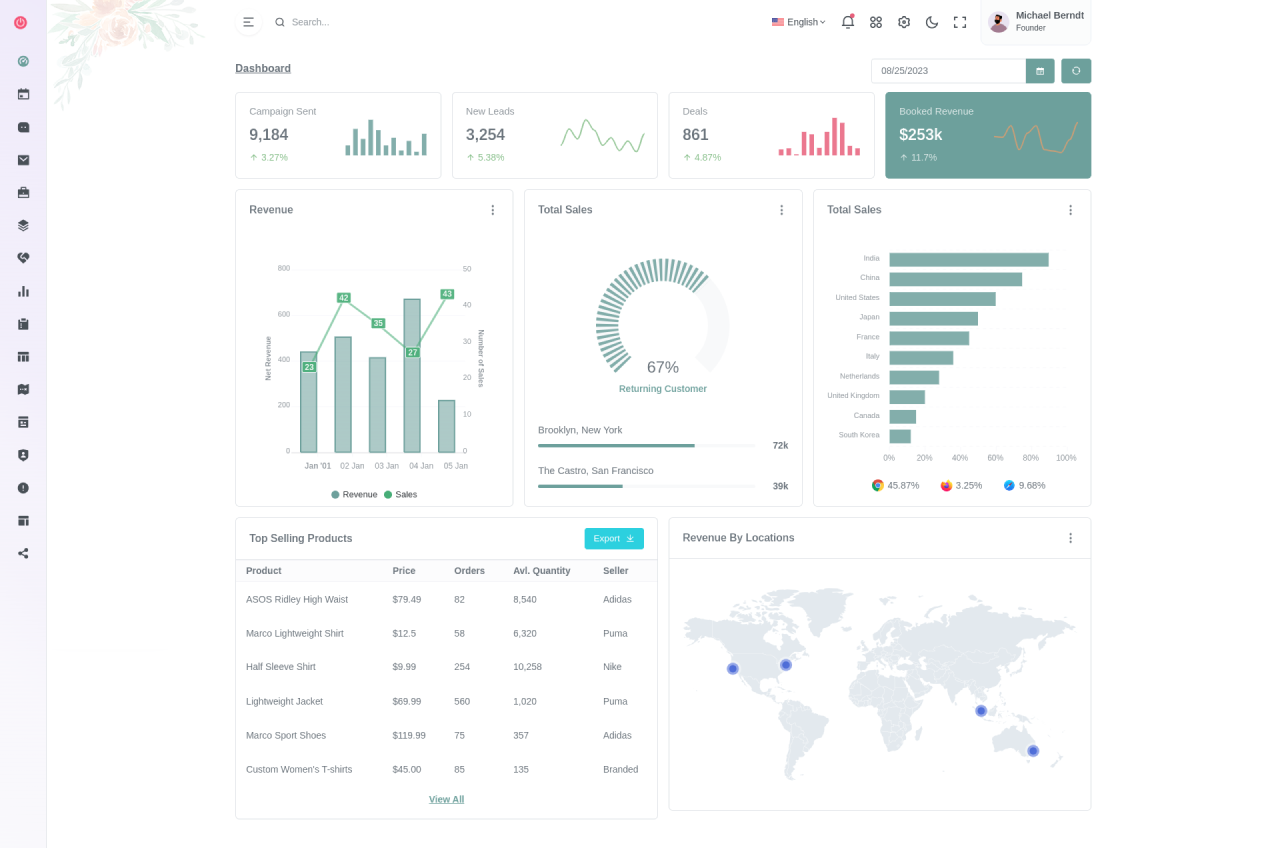Open Revenue By Locations three-dot menu
Image resolution: width=1280 pixels, height=848 pixels.
(1070, 538)
